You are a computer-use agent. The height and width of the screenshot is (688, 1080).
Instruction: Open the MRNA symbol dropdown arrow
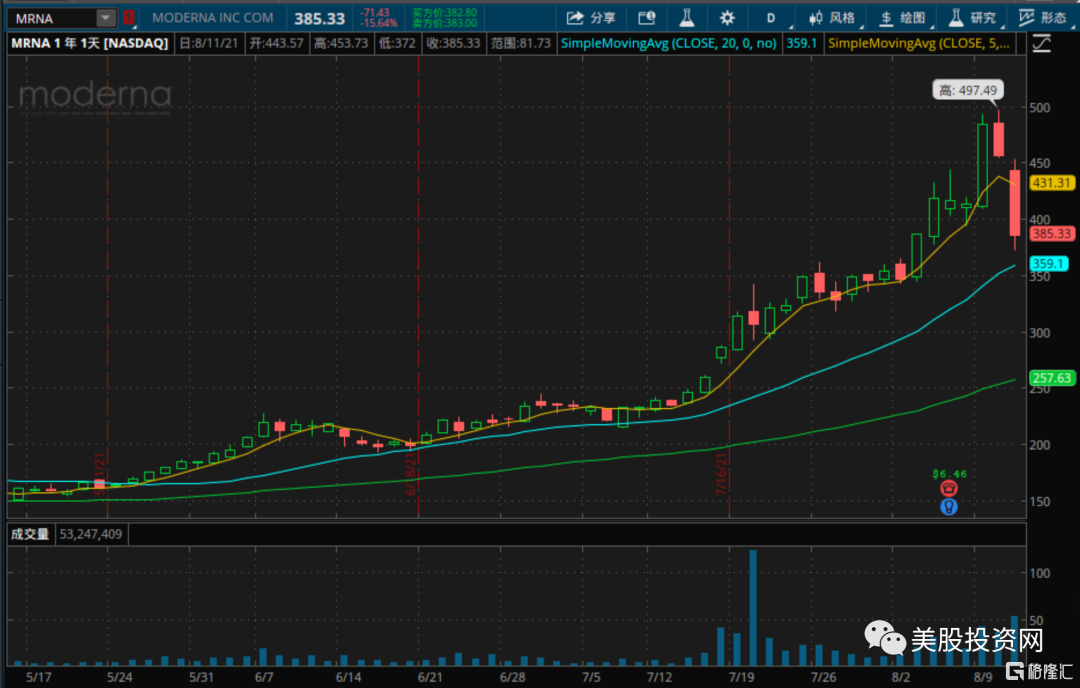point(105,18)
